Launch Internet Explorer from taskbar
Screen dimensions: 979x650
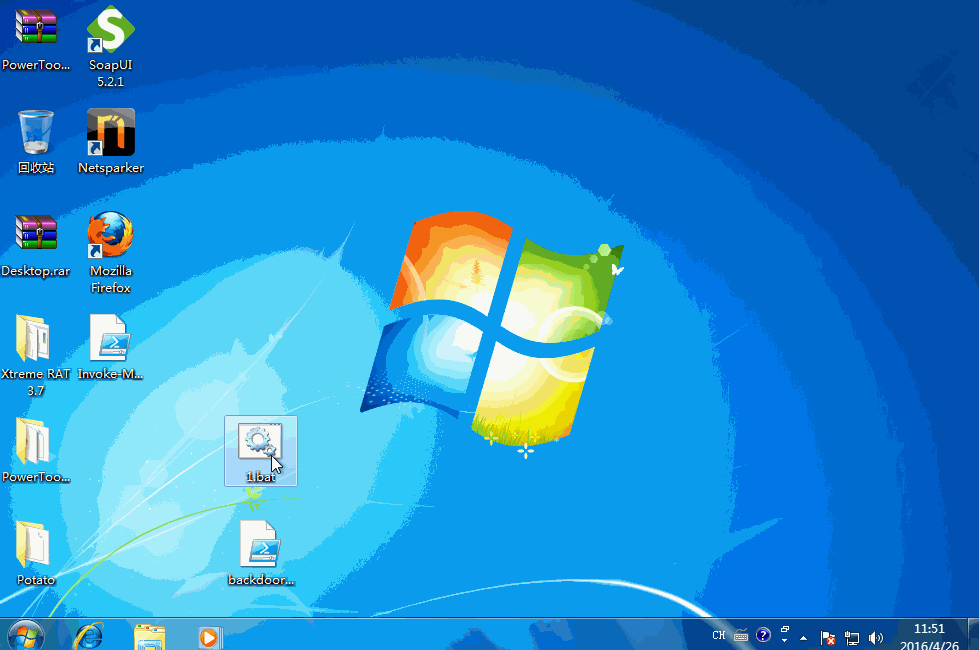pyautogui.click(x=89, y=636)
